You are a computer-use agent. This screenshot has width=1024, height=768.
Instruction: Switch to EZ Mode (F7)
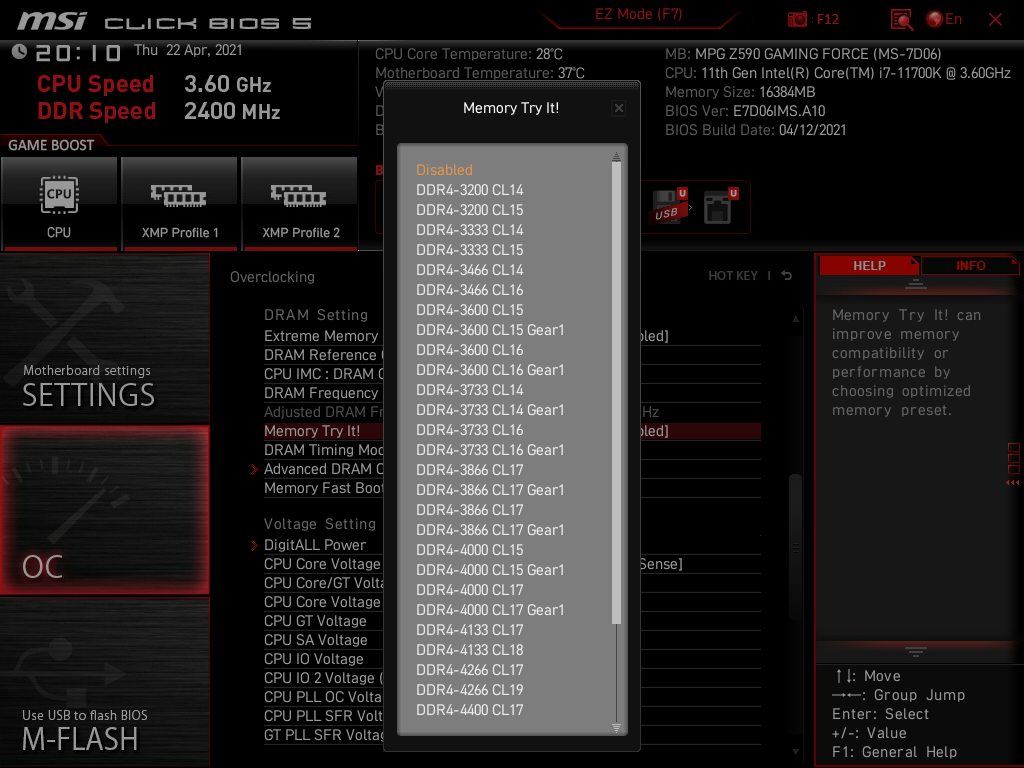tap(638, 14)
